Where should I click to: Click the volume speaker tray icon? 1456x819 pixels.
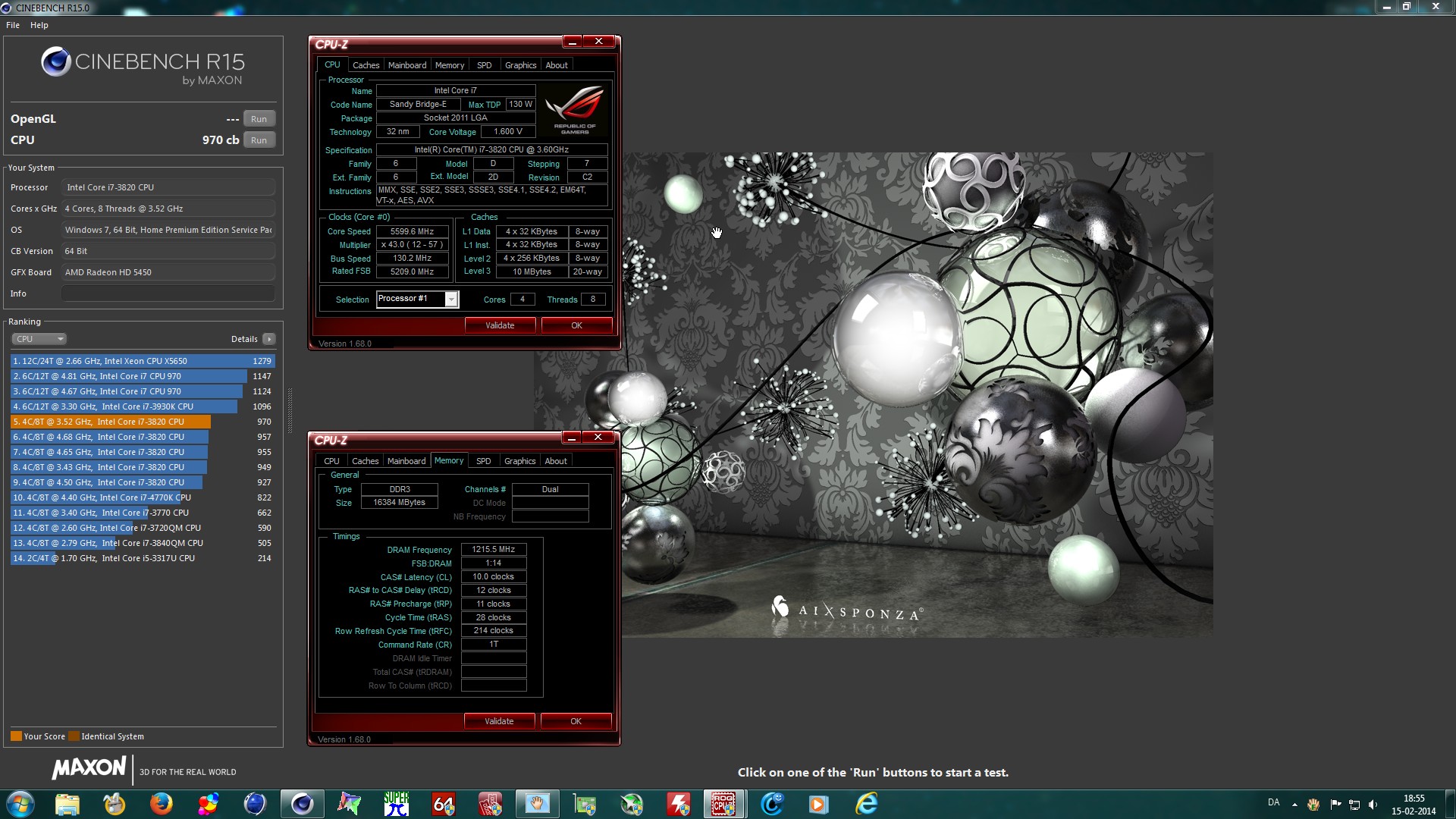pyautogui.click(x=1373, y=805)
